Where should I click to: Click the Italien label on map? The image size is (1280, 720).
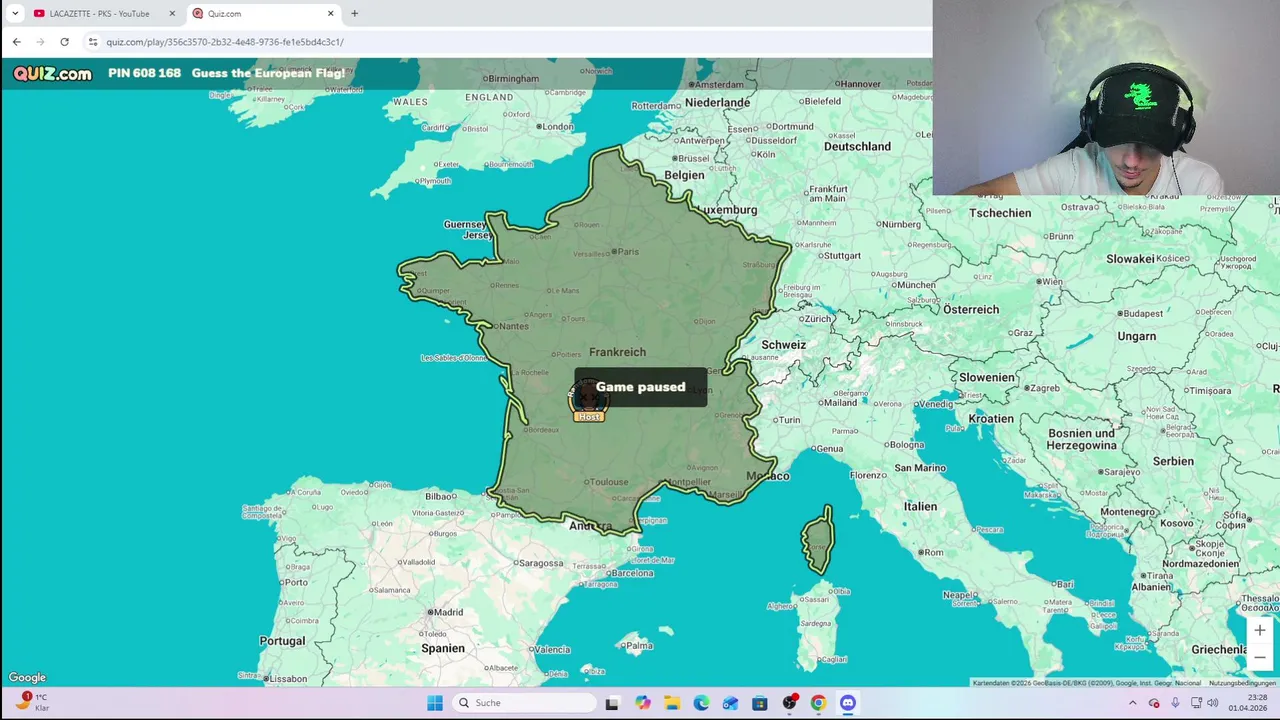click(920, 506)
